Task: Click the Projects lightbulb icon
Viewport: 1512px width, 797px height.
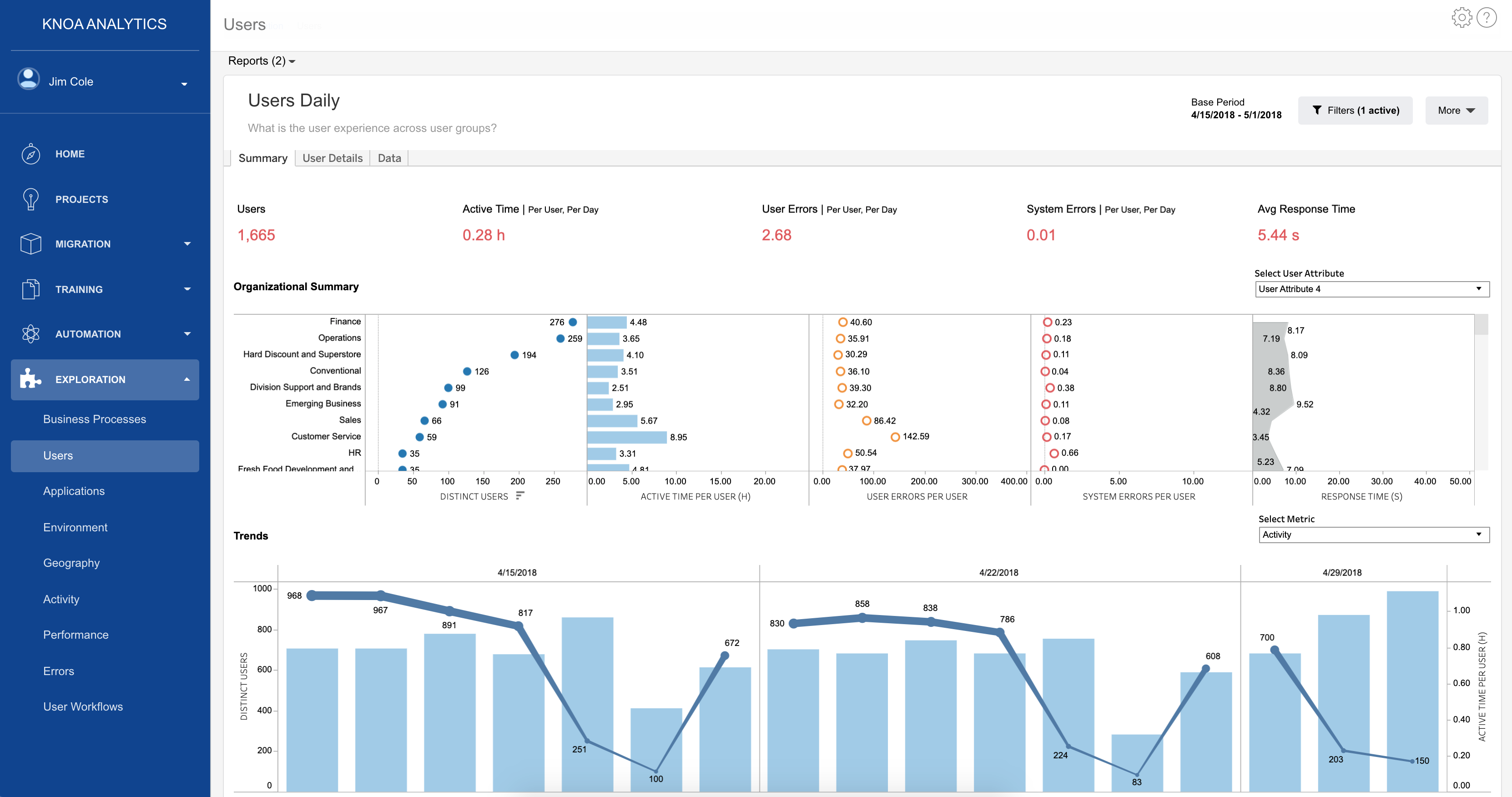Action: (30, 200)
